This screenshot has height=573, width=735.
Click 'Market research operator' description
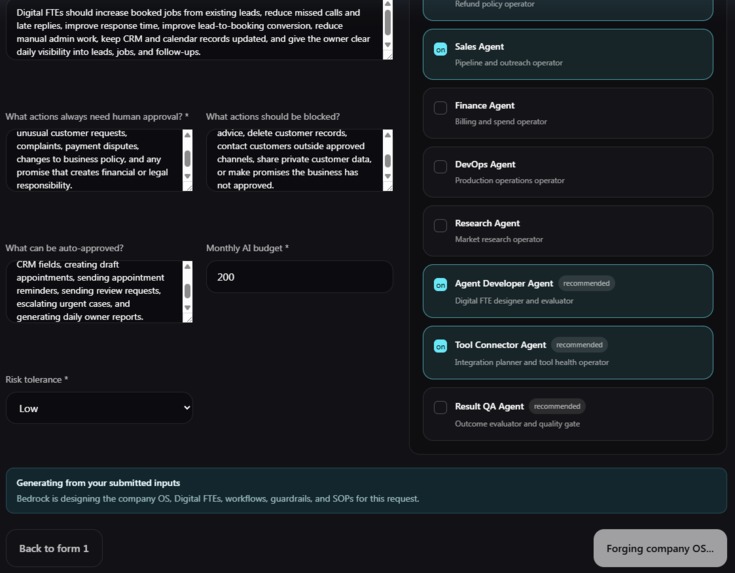[x=499, y=239]
